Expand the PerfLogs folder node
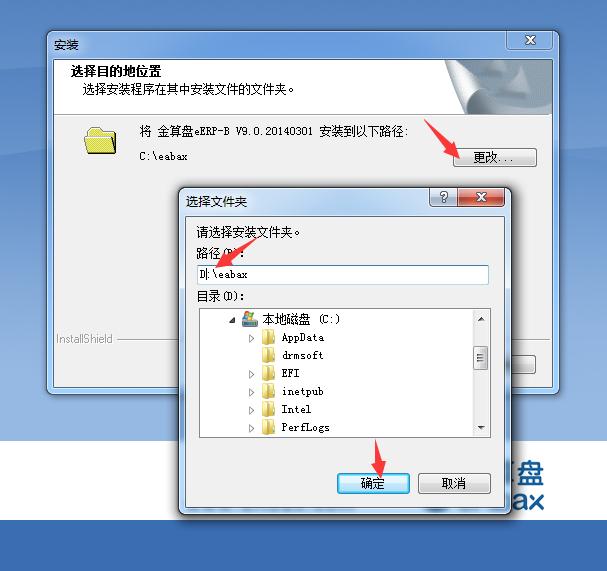The image size is (607, 571). point(251,428)
